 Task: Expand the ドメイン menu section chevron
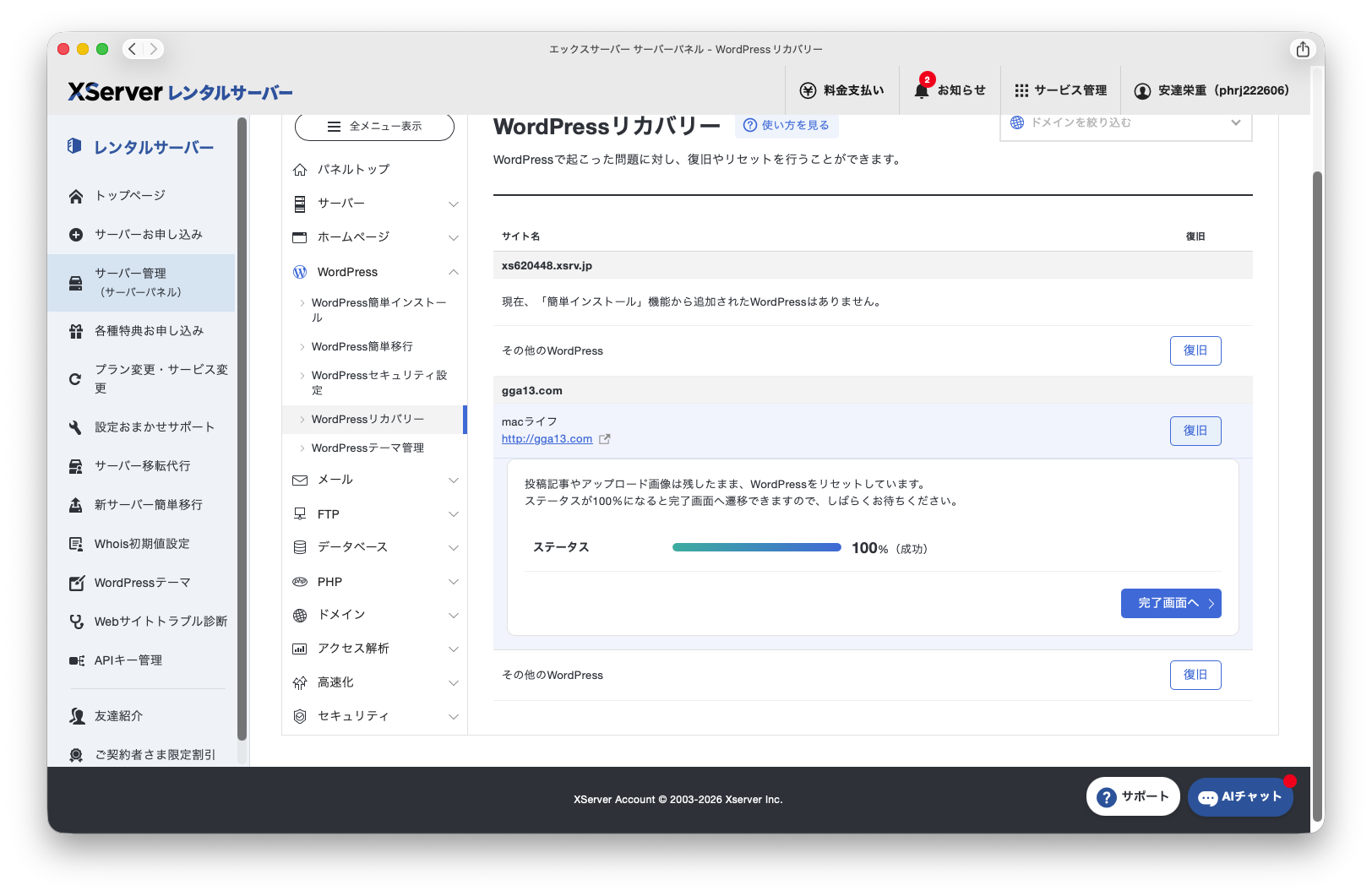[x=454, y=616]
